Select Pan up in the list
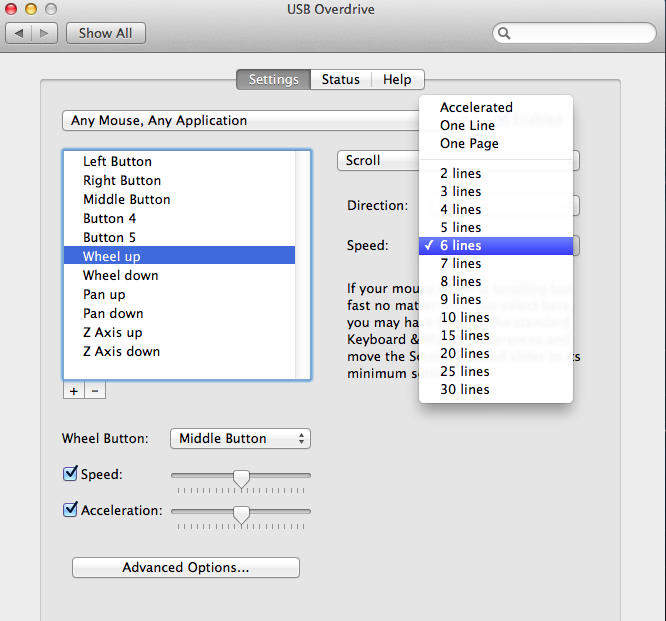The height and width of the screenshot is (621, 666). [x=179, y=294]
